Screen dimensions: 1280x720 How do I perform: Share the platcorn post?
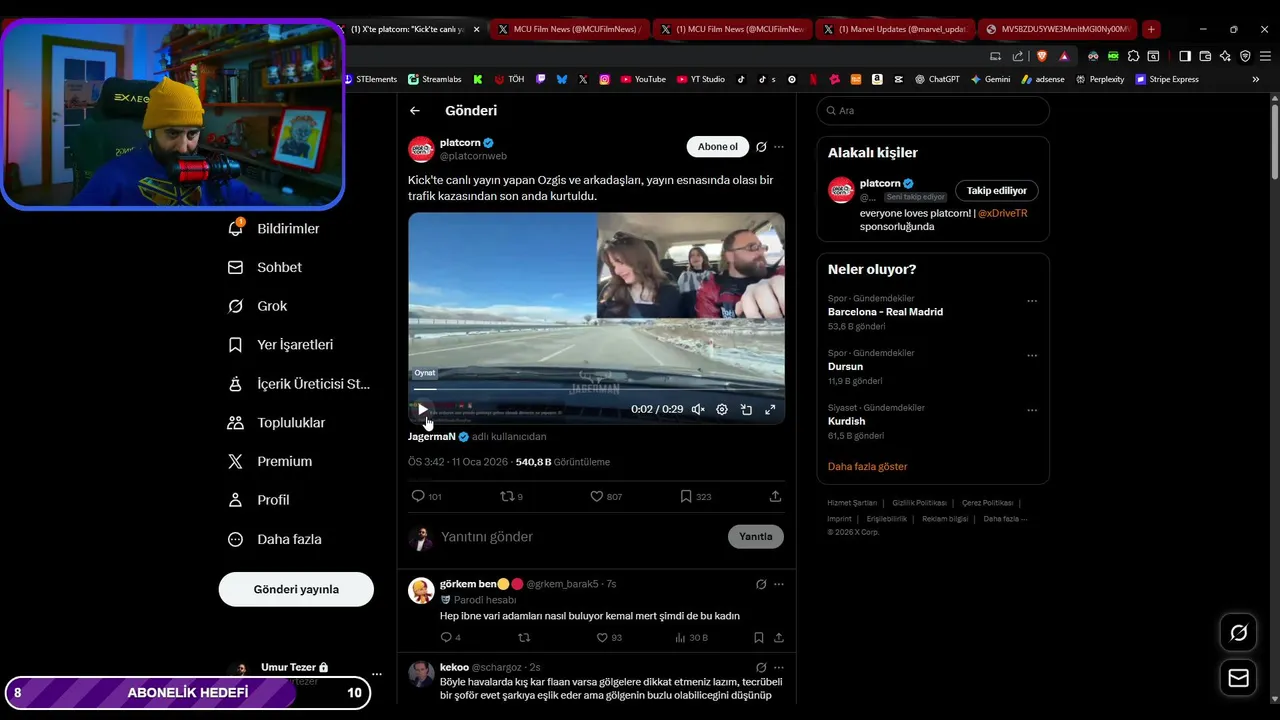775,496
